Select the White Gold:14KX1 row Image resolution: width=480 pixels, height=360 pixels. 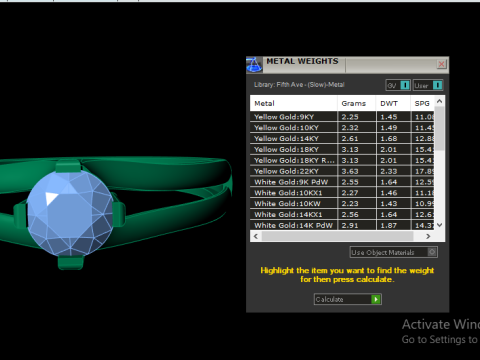point(342,214)
